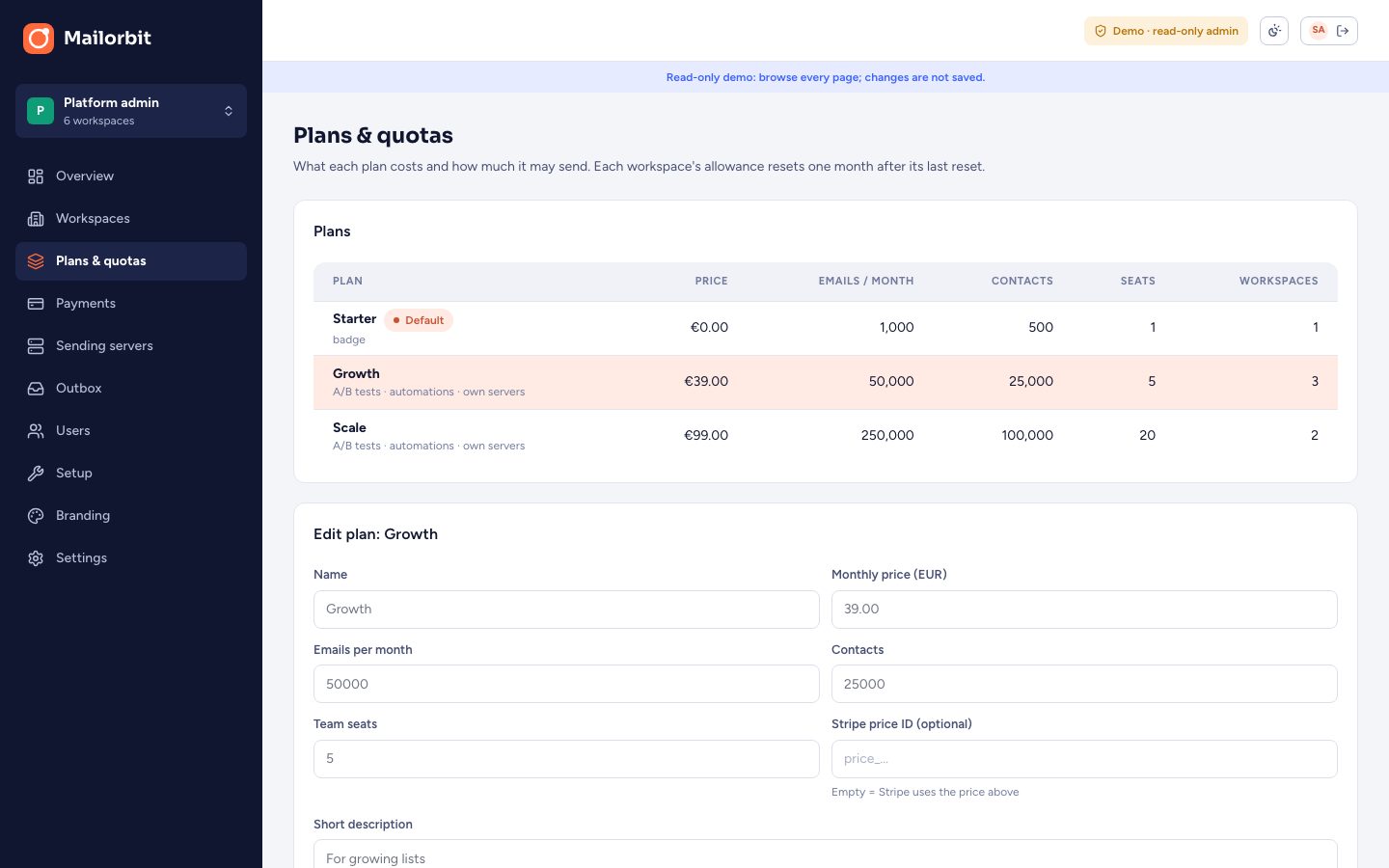Click the Overview grid icon in sidebar

pos(36,176)
